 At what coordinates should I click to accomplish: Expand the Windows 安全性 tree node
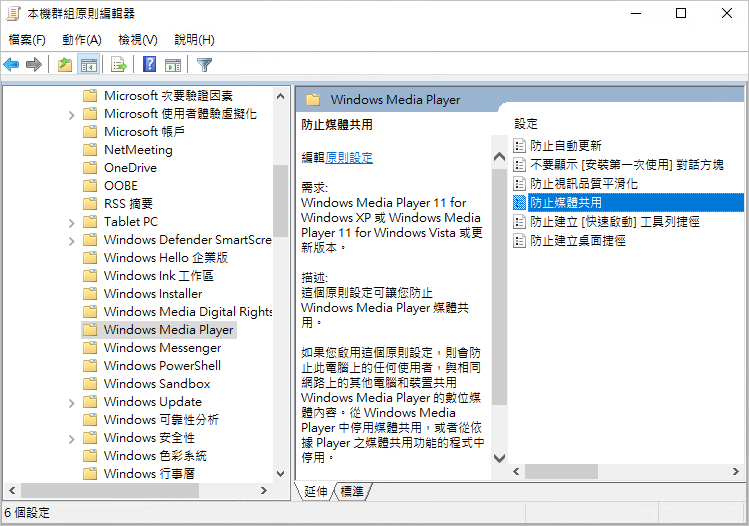[x=72, y=439]
